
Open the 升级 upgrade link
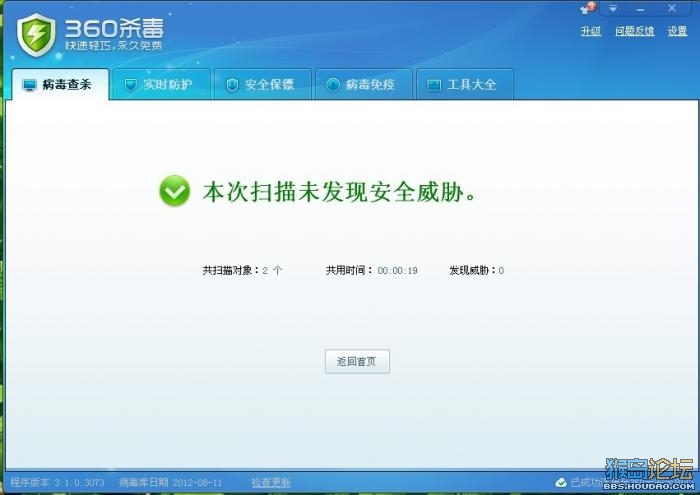(591, 31)
